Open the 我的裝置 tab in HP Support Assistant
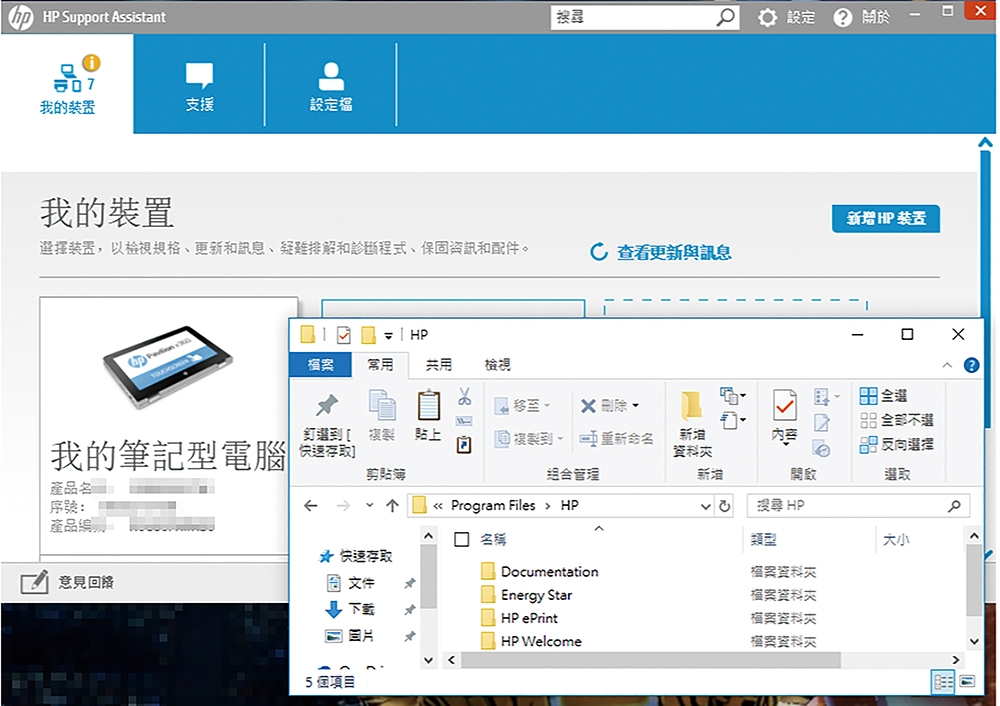The width and height of the screenshot is (1000, 706). coord(68,84)
